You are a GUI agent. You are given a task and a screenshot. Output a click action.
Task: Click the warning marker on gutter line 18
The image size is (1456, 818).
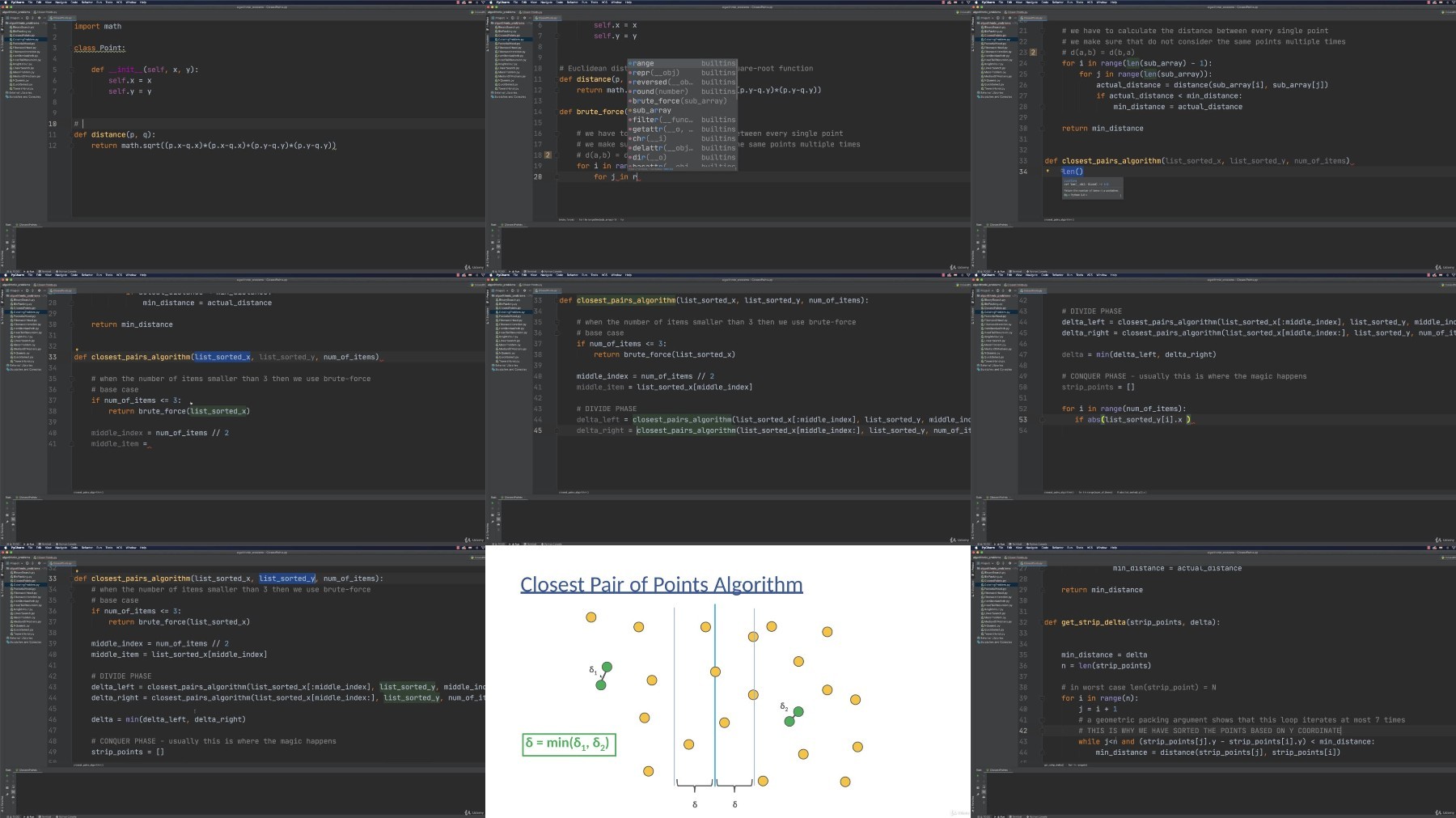point(548,155)
